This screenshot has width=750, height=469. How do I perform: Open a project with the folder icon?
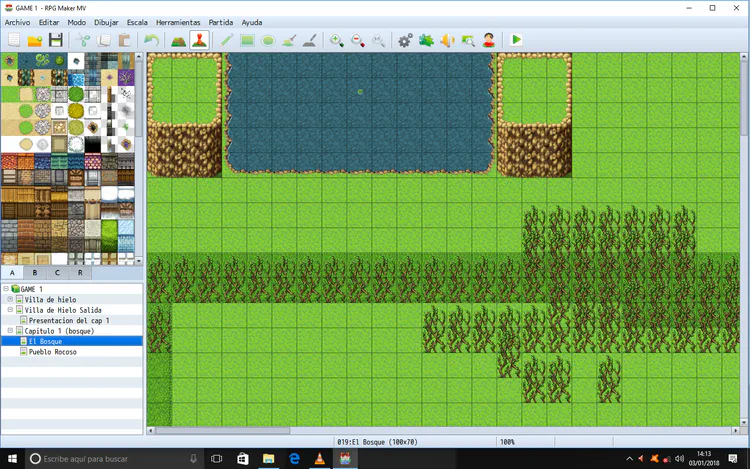point(35,40)
